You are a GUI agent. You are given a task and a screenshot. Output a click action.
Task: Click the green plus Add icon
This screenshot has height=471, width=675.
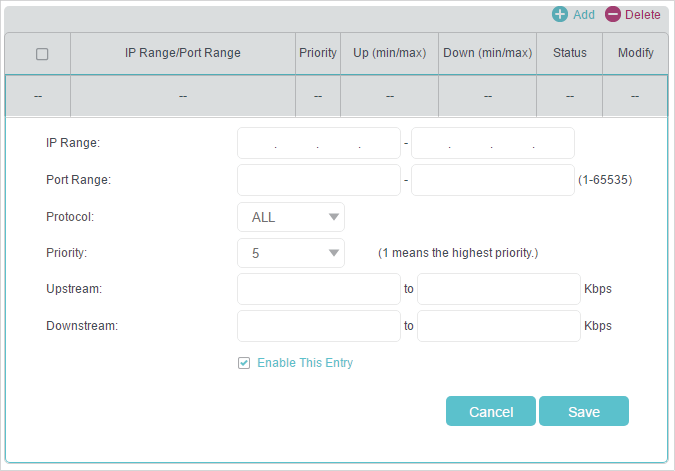coord(560,14)
